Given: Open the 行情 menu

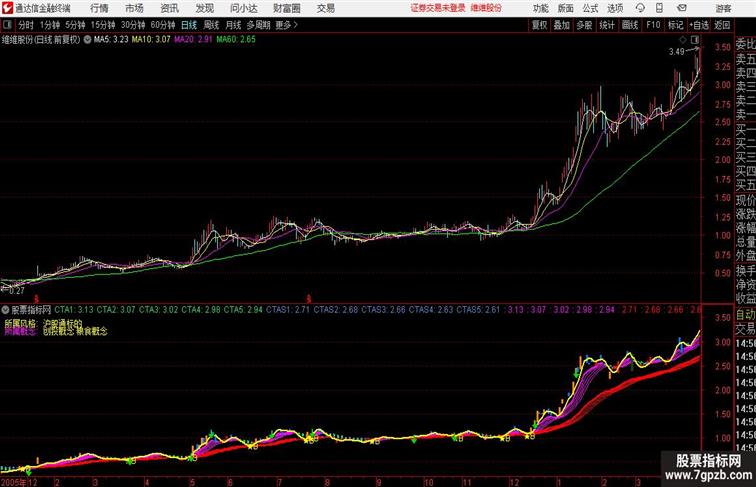Looking at the screenshot, I should pyautogui.click(x=99, y=8).
